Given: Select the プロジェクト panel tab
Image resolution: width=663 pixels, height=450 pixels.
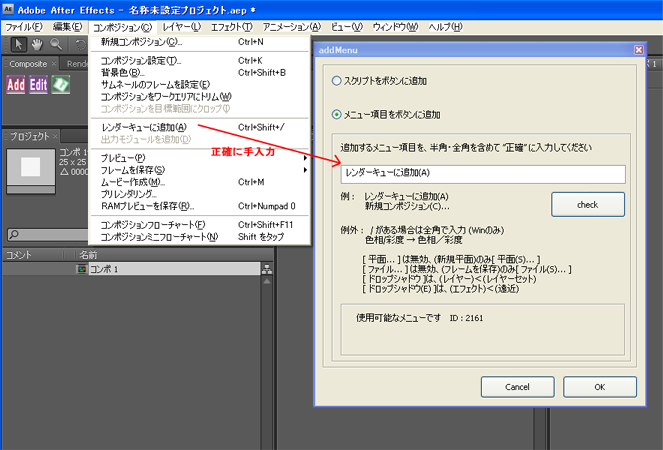Looking at the screenshot, I should click(30, 136).
